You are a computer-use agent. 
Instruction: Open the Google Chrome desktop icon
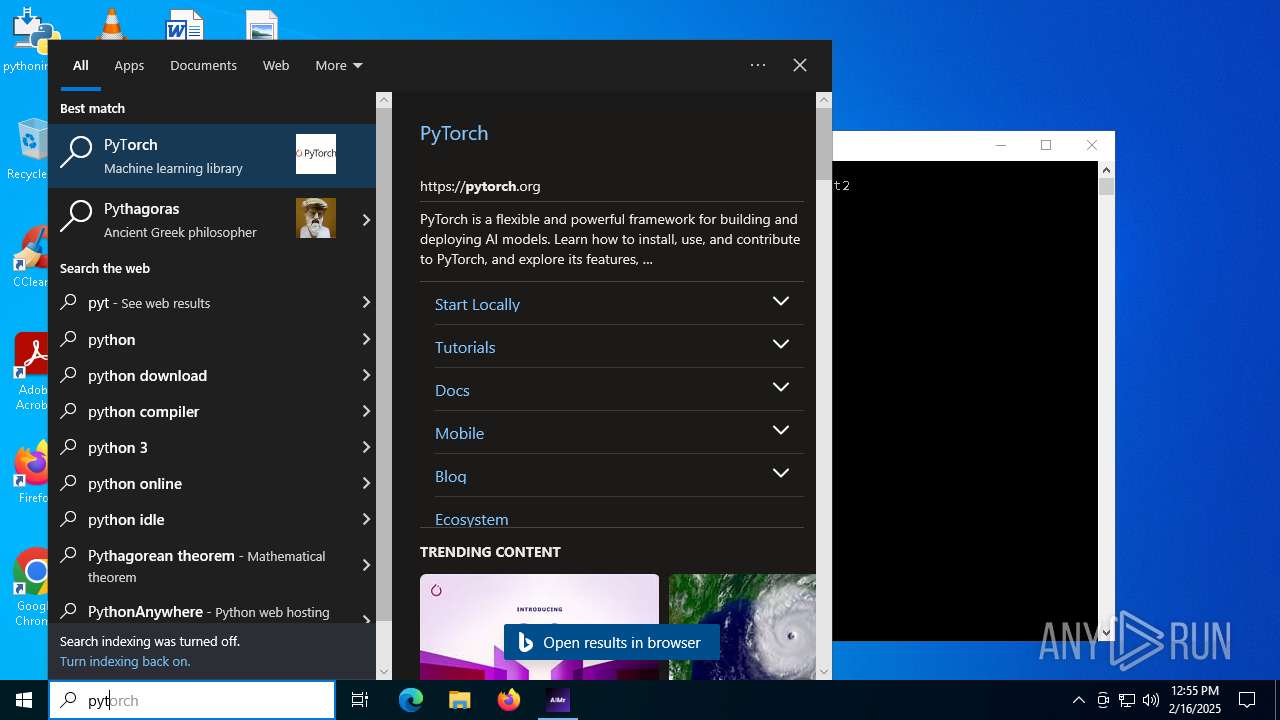32,588
